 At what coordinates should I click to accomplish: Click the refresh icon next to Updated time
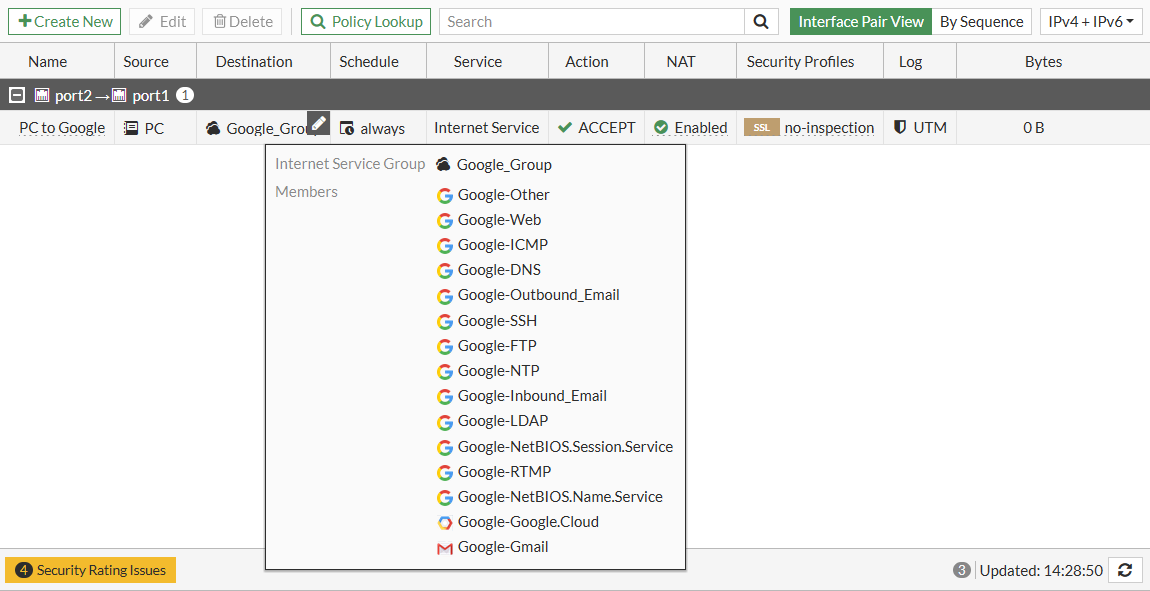click(1125, 570)
